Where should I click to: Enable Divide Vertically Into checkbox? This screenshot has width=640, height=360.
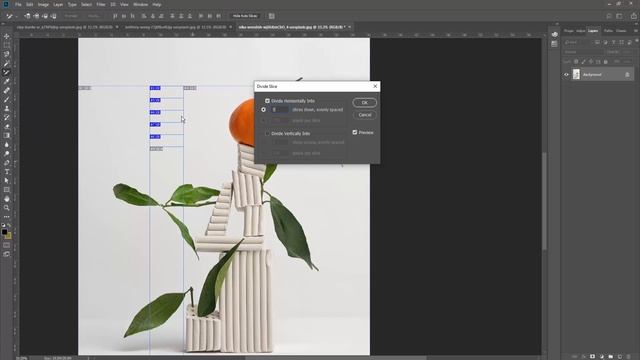point(267,133)
